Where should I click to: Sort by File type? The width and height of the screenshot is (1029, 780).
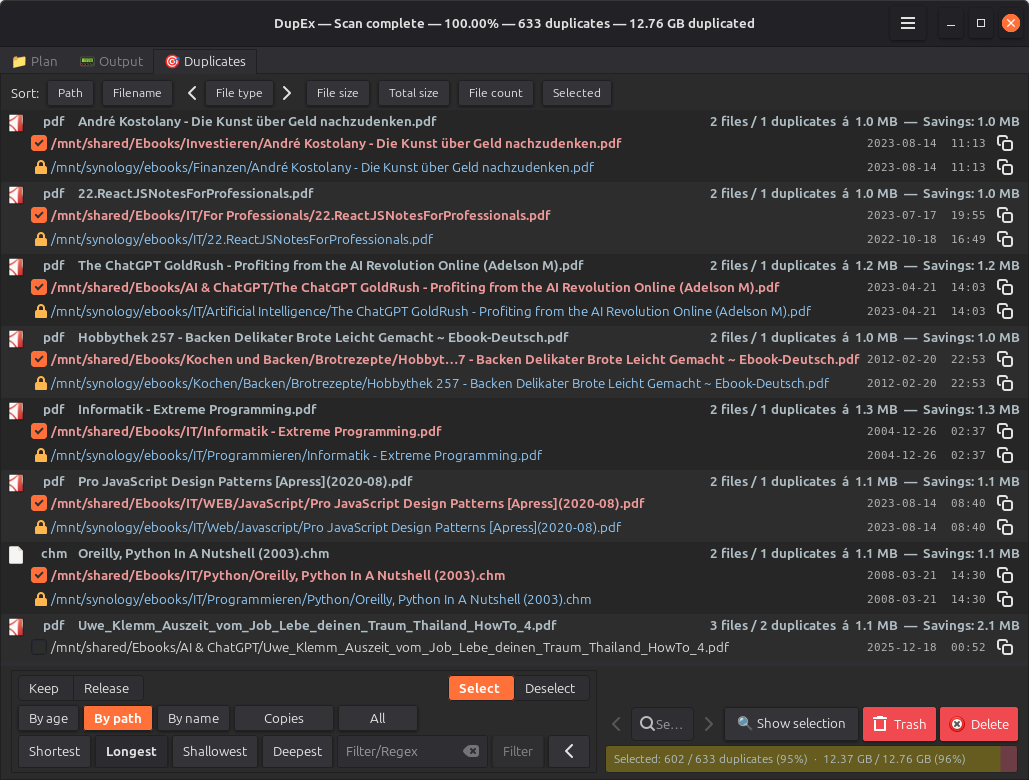pos(239,93)
